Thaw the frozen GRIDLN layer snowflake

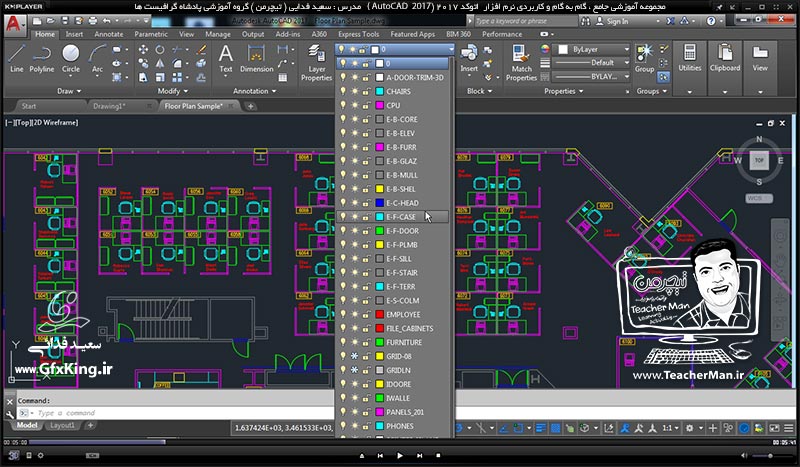355,370
